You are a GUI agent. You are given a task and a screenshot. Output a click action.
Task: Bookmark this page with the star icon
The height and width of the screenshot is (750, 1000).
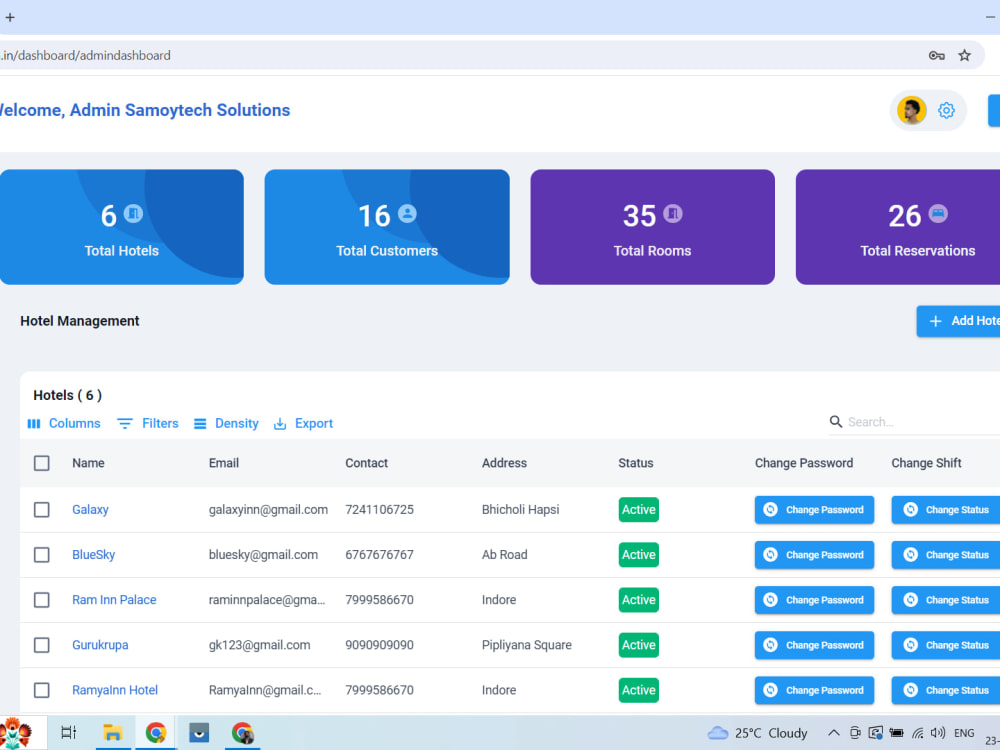(964, 55)
